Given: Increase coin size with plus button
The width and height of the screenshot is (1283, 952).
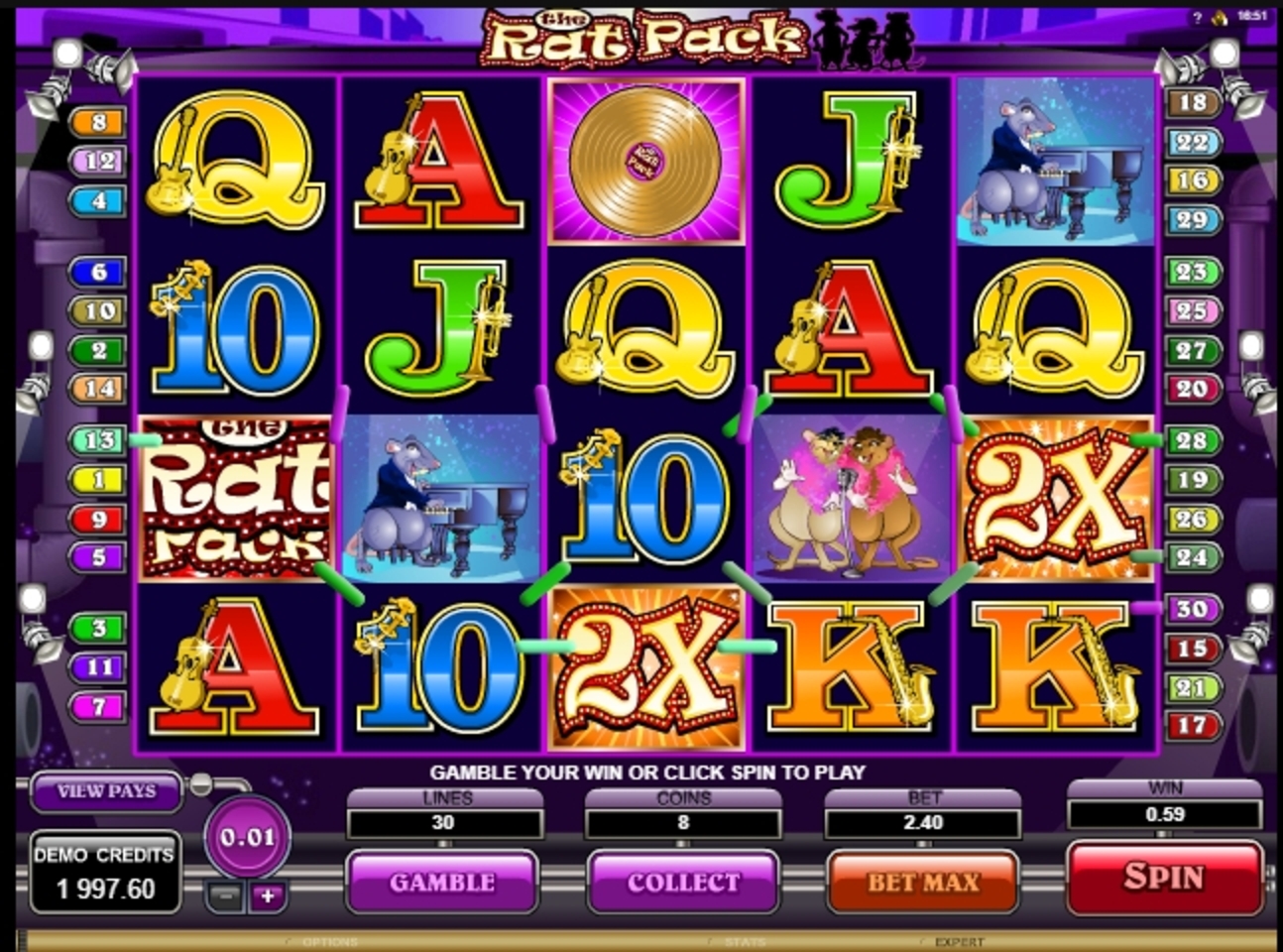Looking at the screenshot, I should pyautogui.click(x=267, y=896).
